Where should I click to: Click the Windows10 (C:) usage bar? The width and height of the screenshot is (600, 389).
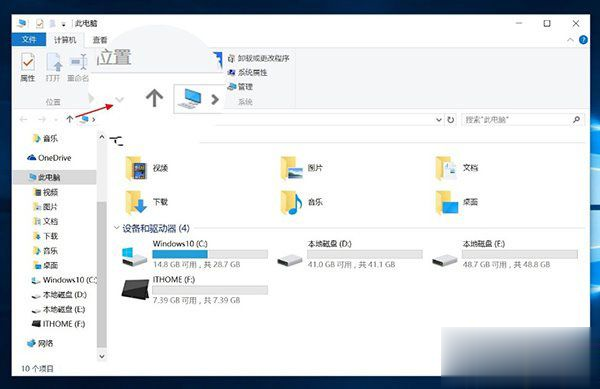click(x=210, y=254)
